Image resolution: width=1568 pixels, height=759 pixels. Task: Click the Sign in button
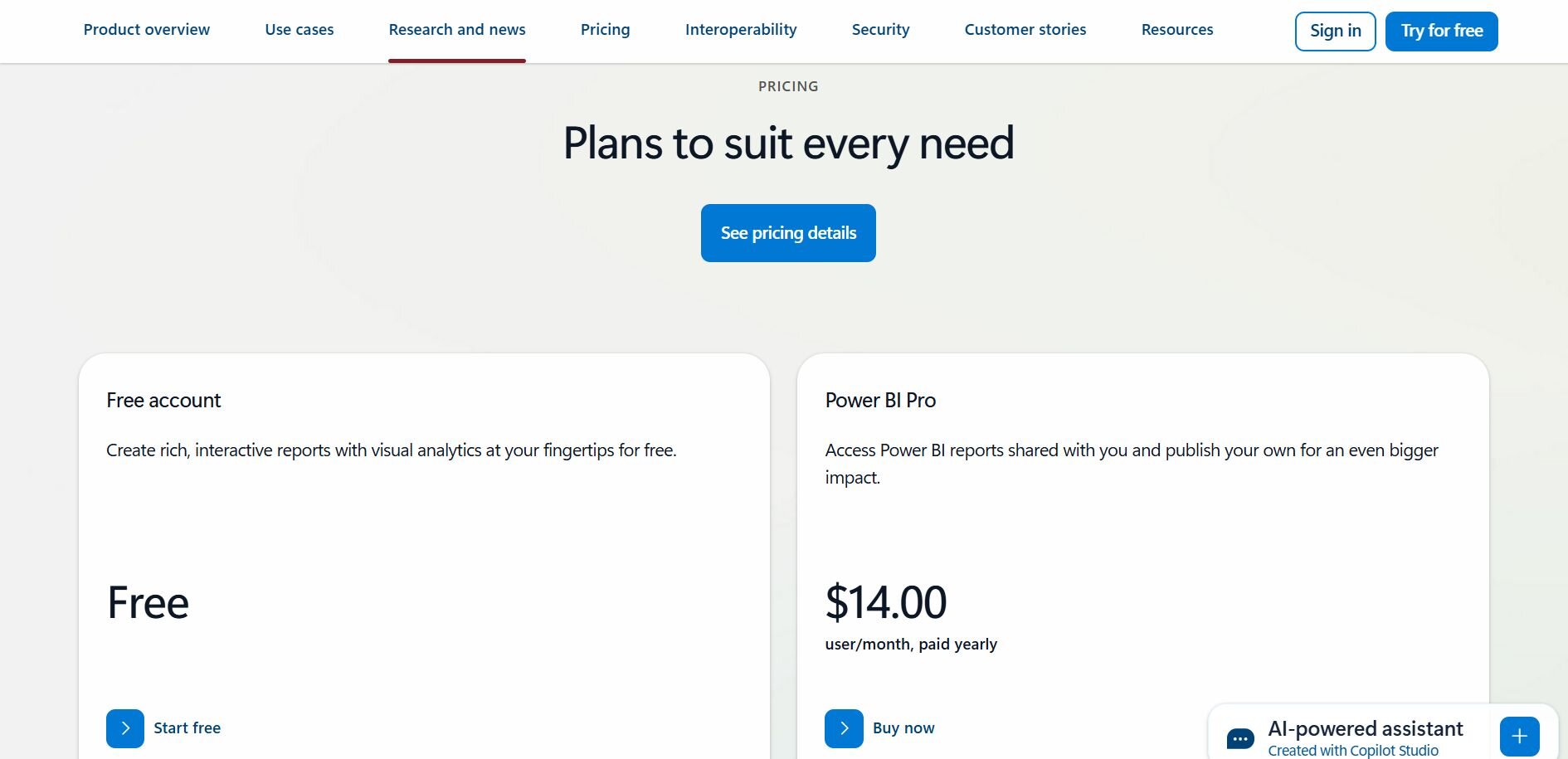[x=1335, y=32]
